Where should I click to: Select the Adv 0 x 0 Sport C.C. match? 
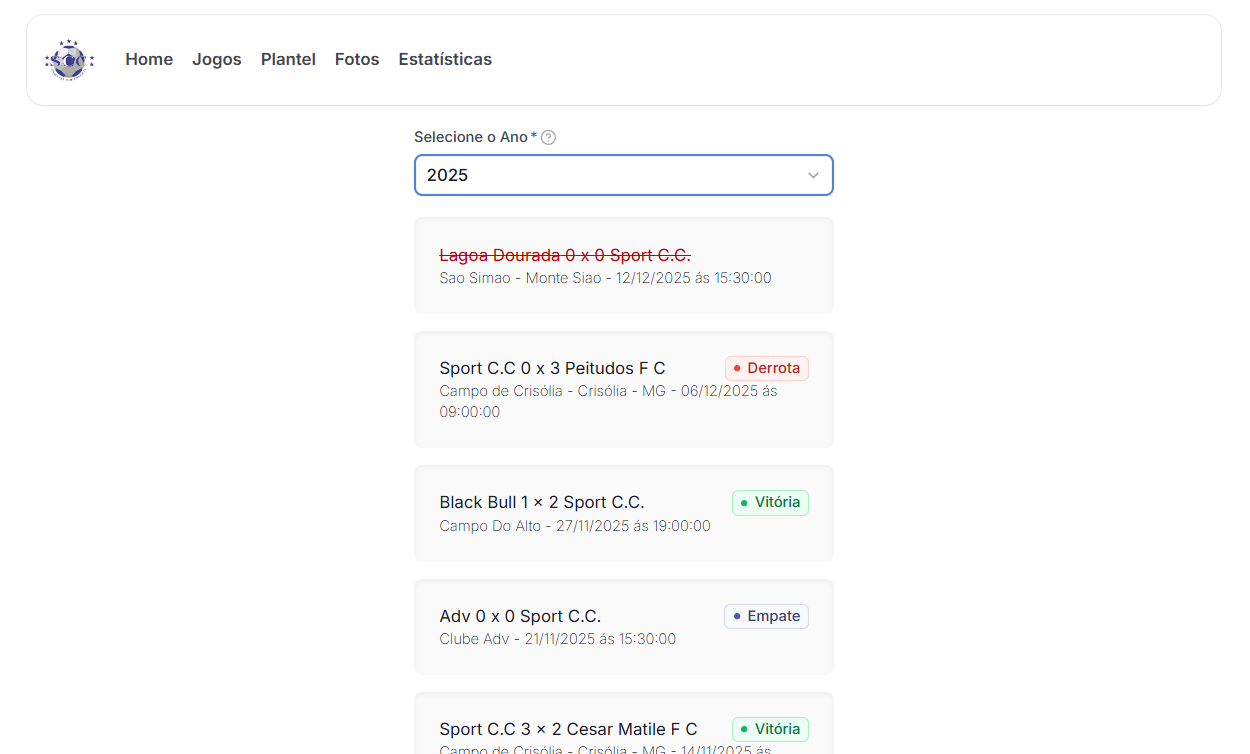[x=520, y=616]
